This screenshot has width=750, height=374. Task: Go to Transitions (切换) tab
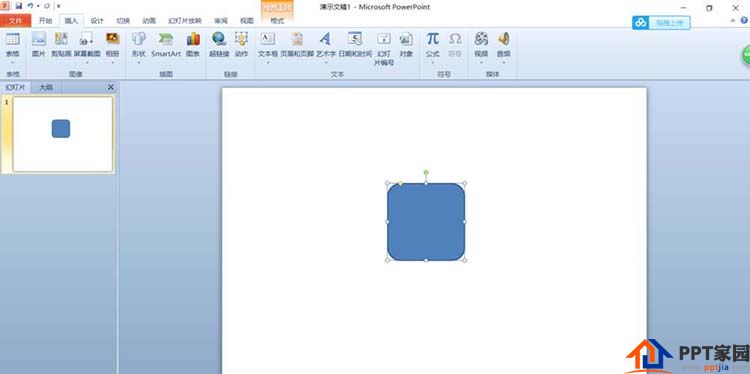(123, 21)
